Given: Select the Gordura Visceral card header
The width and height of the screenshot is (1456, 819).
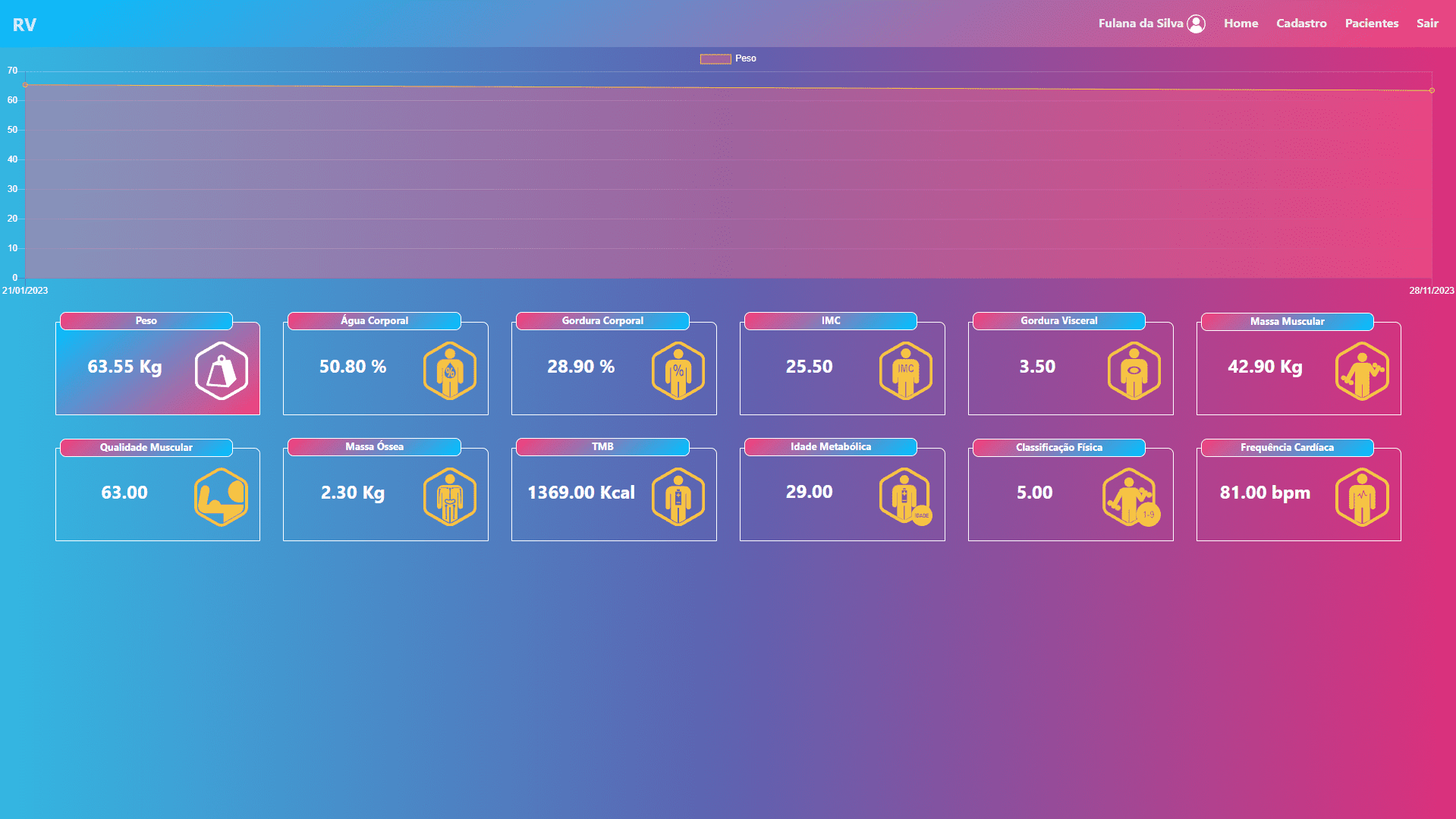Looking at the screenshot, I should (x=1059, y=321).
